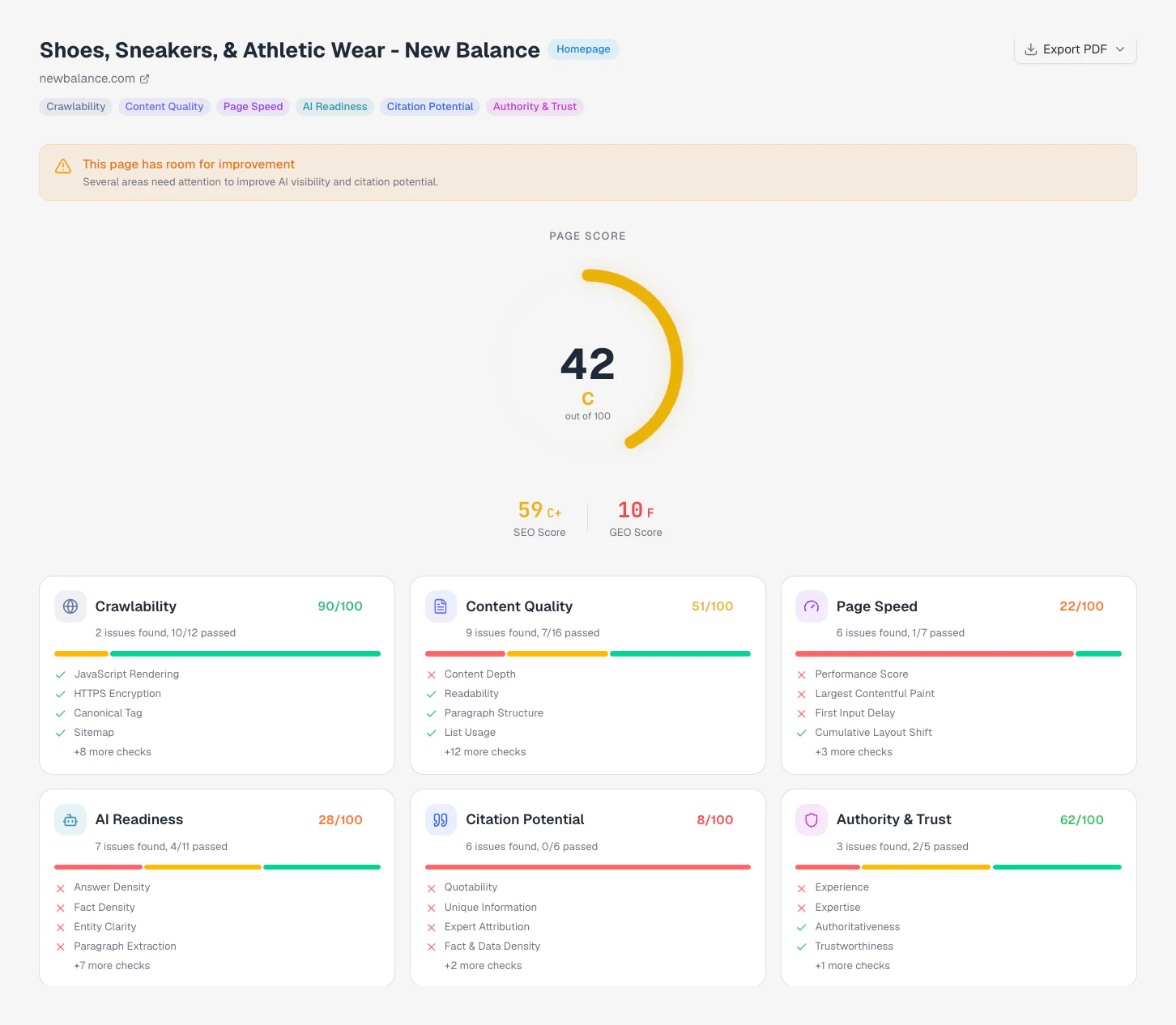Click the AI Readiness robot icon
Screen dimensions: 1176x1025
point(70,819)
